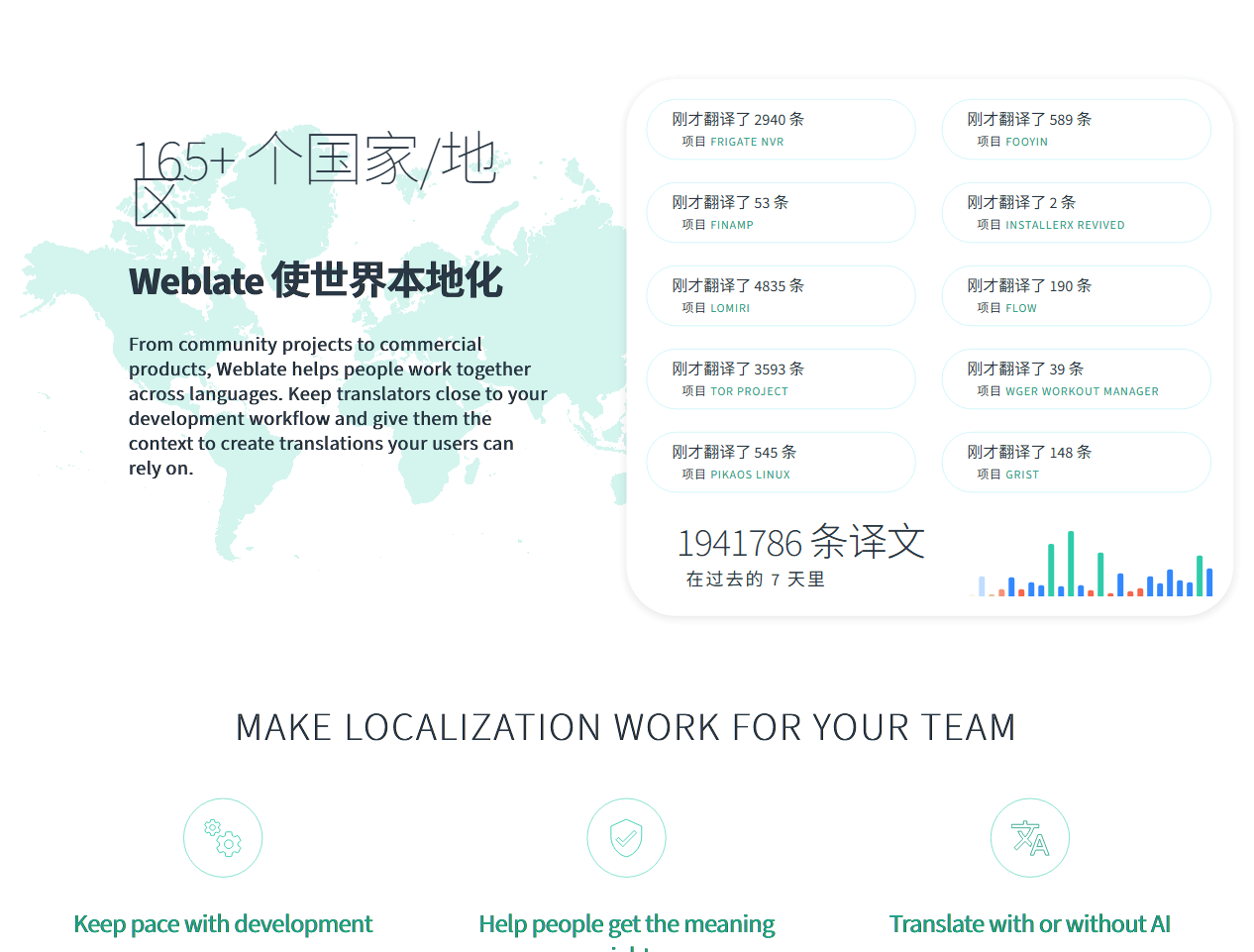Viewport: 1254px width, 952px height.
Task: Open the Flow project card
Action: click(x=1077, y=296)
